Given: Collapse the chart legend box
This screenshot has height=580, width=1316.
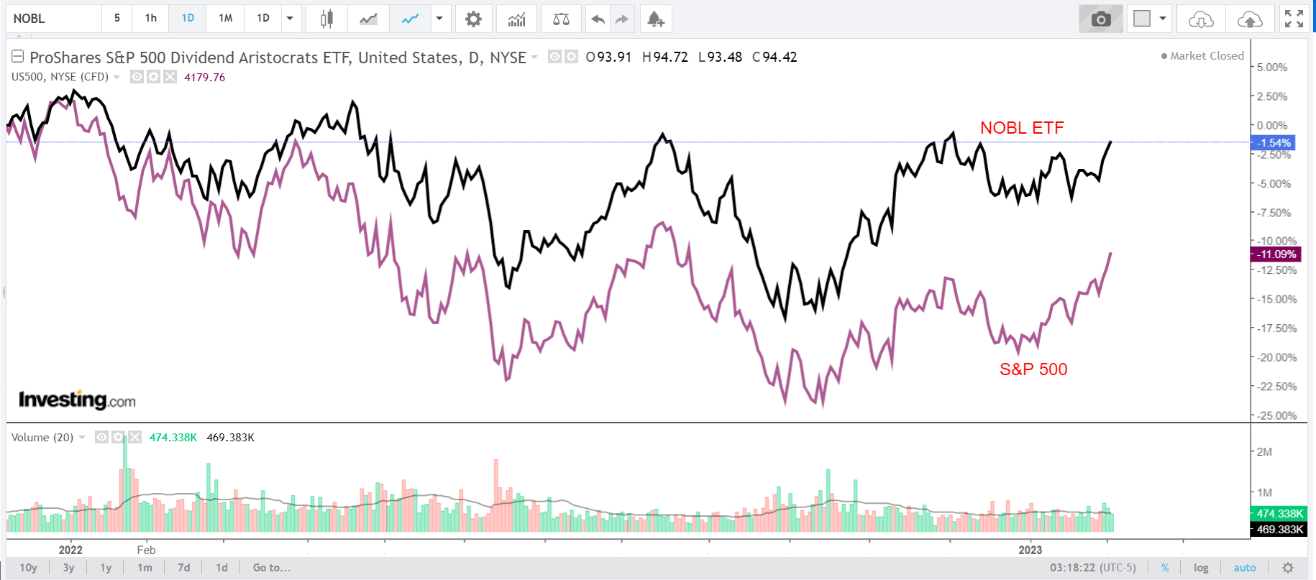Looking at the screenshot, I should [x=17, y=57].
